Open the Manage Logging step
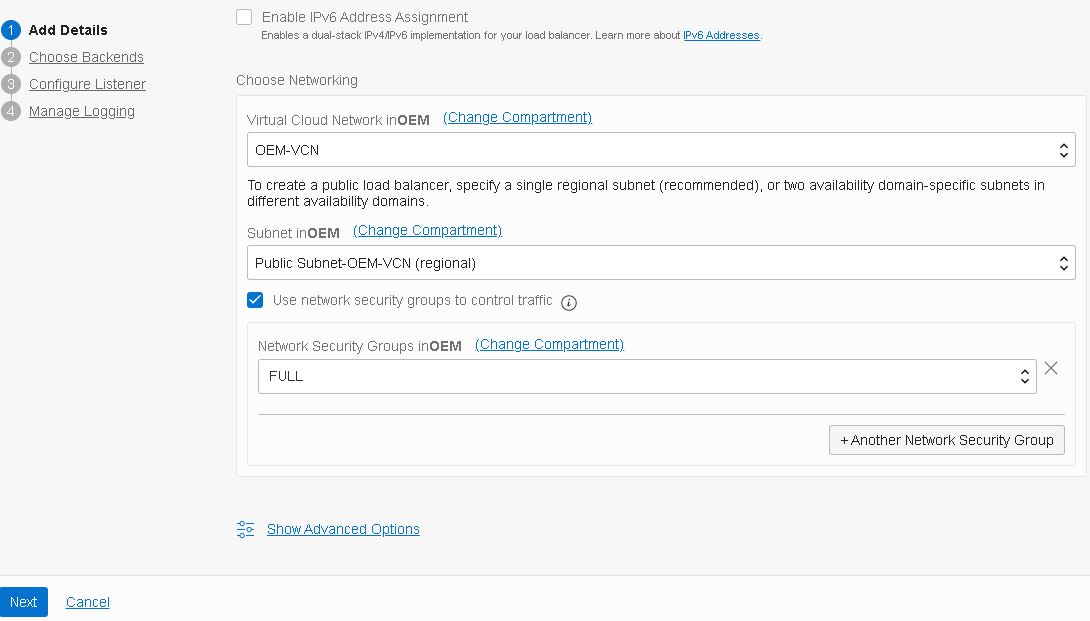The width and height of the screenshot is (1090, 621). tap(81, 111)
